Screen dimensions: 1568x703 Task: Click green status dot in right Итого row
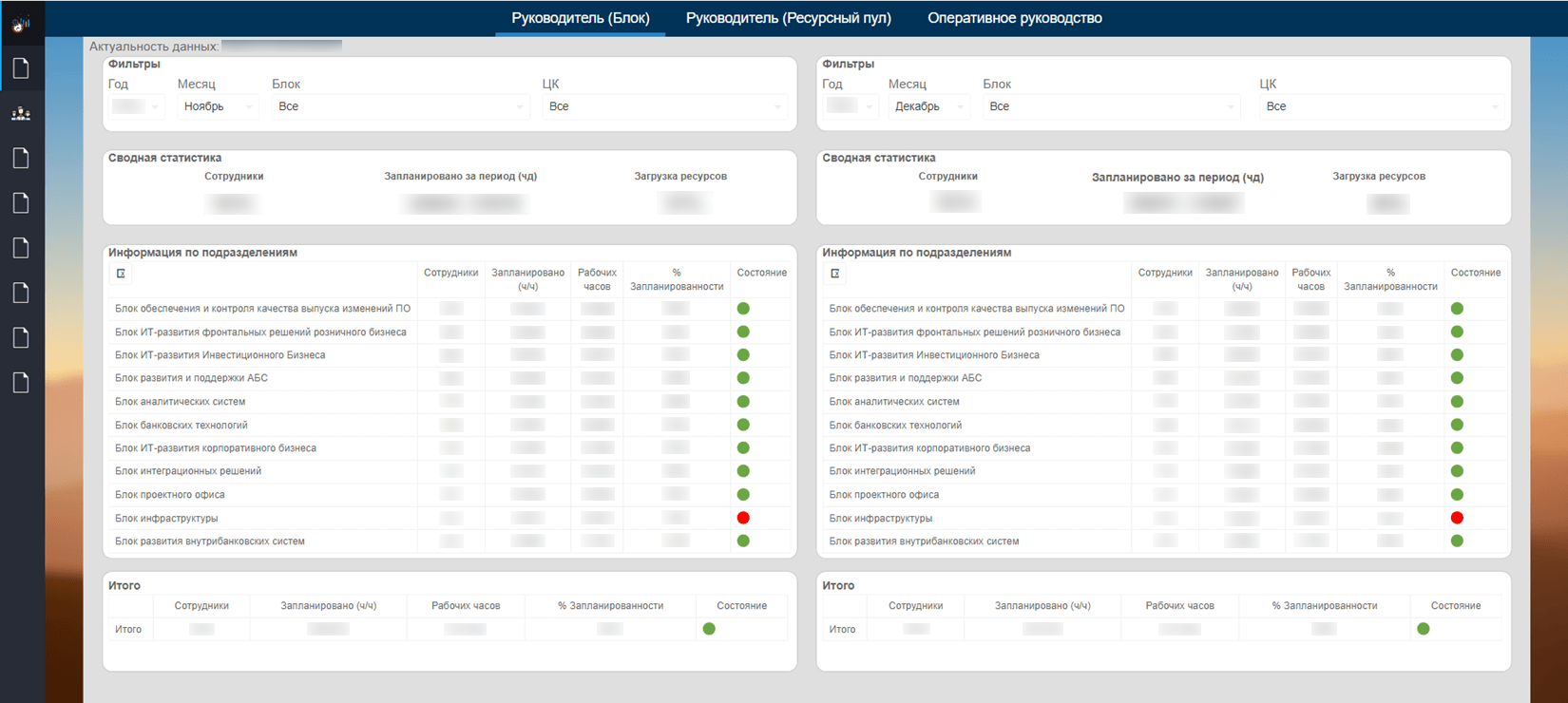click(1423, 629)
